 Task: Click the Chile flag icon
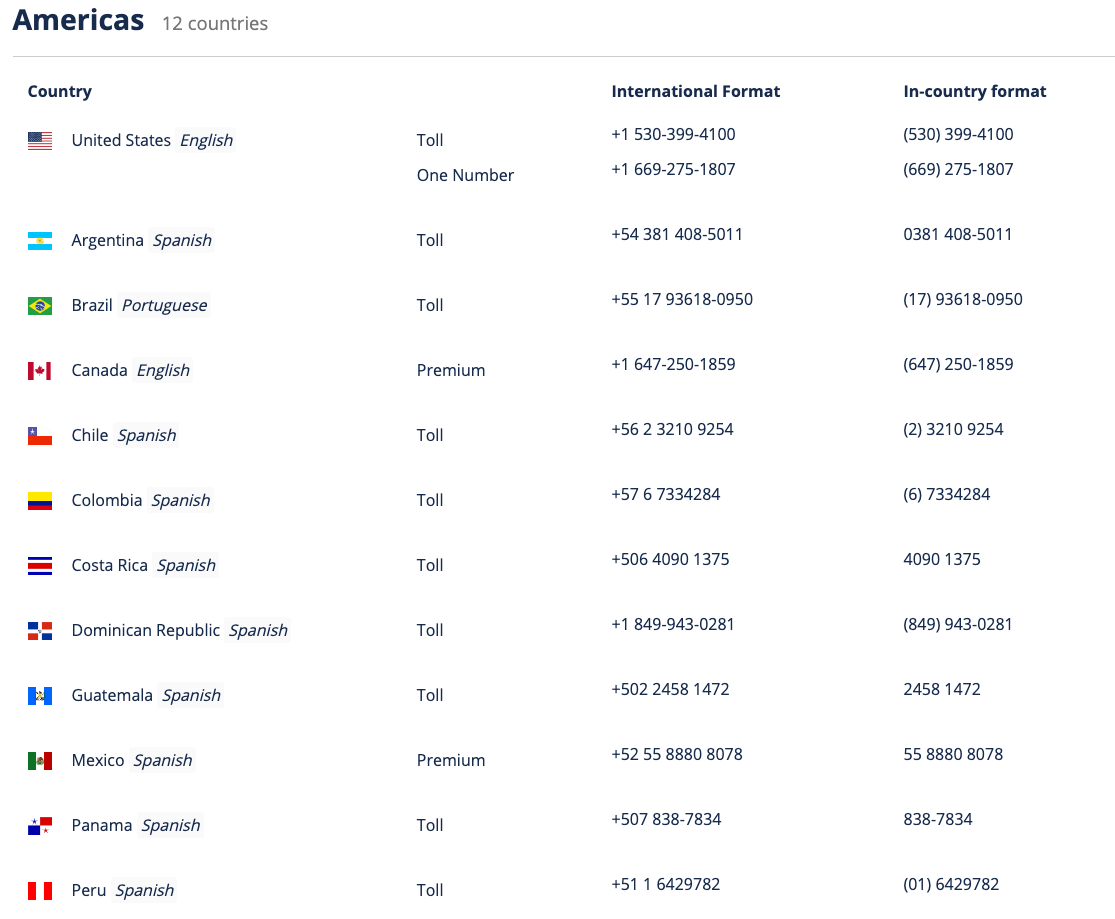[x=40, y=436]
